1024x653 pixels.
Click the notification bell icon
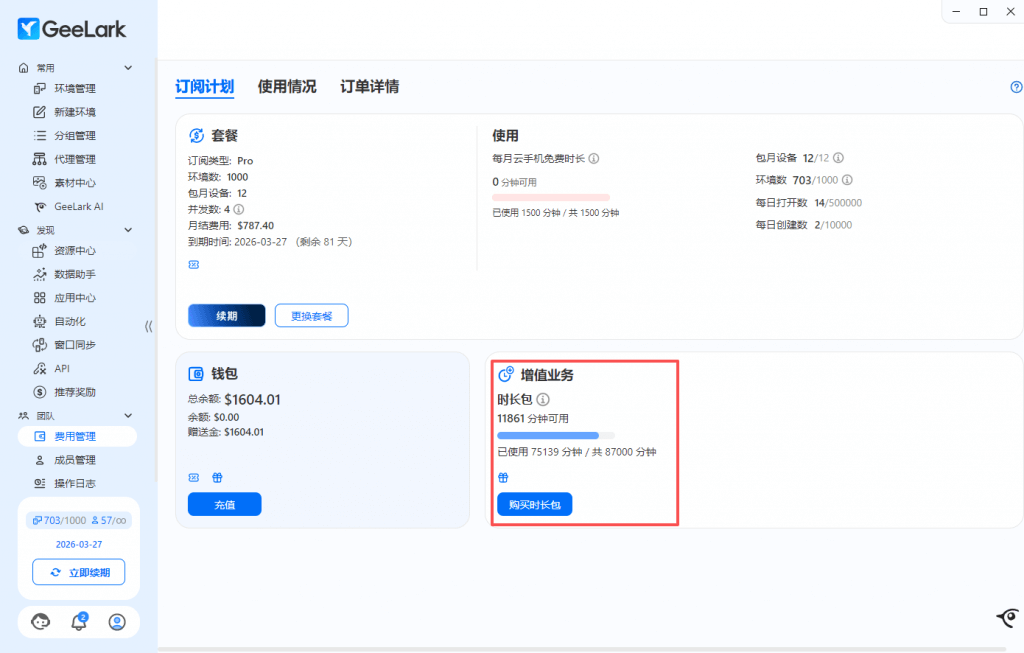tap(79, 622)
